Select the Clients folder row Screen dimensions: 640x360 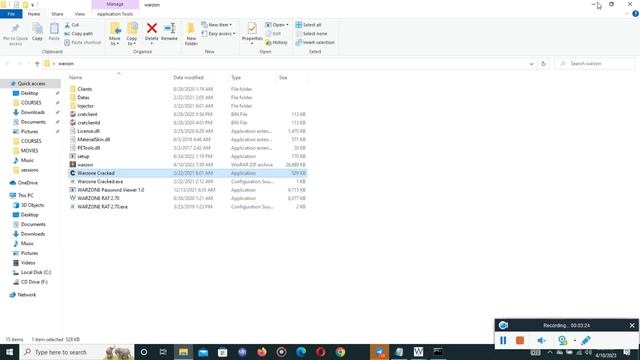pos(188,89)
